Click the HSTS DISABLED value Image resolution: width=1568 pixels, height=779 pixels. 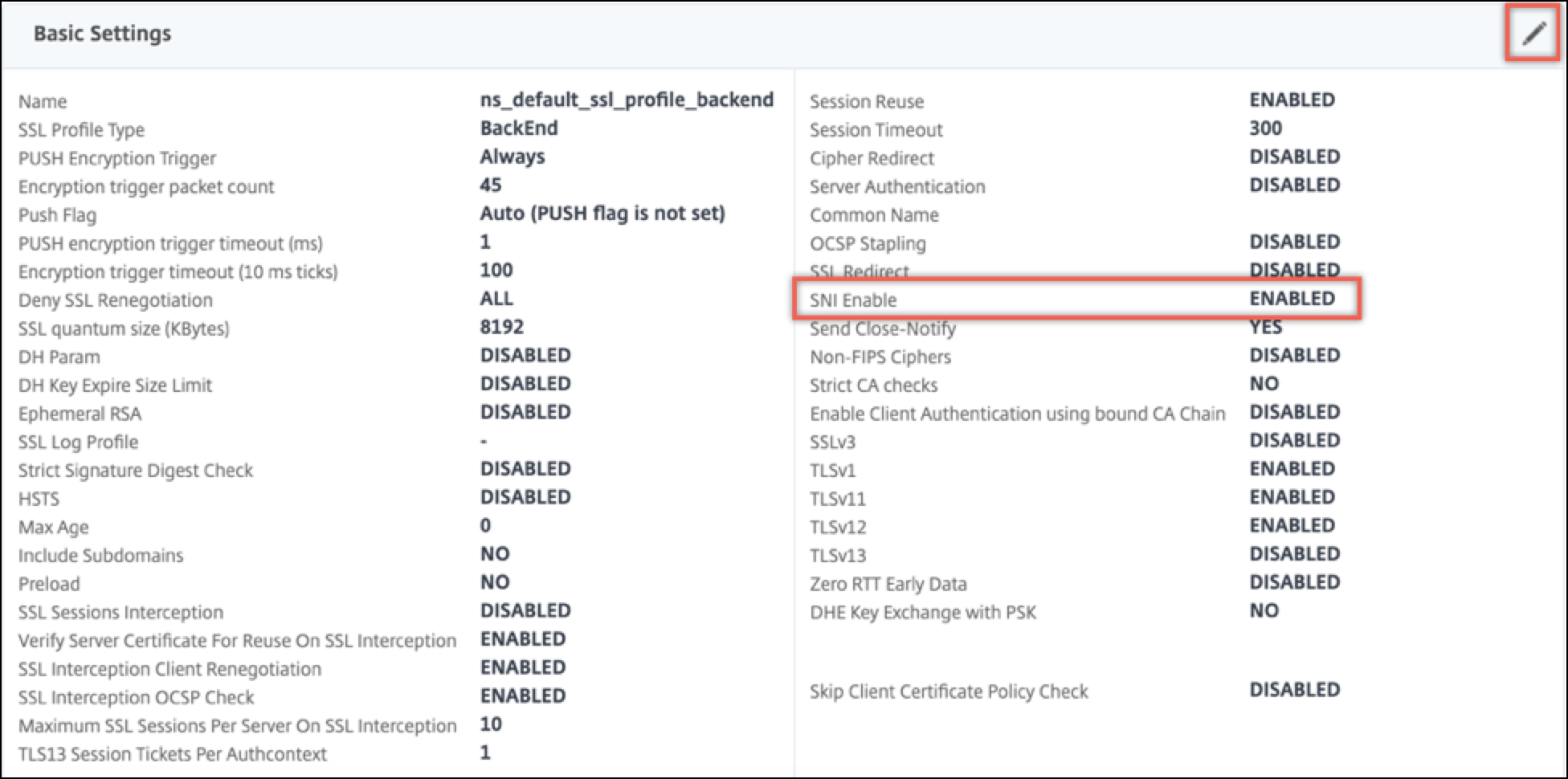point(525,497)
